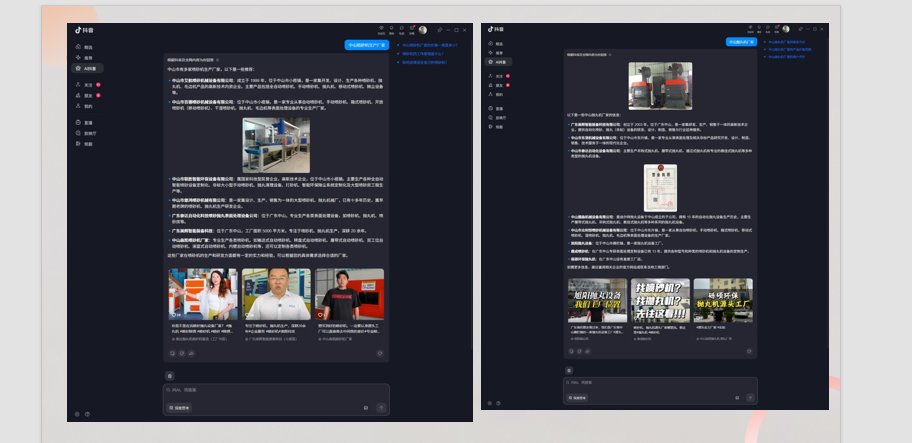This screenshot has height=443, width=912.
Task: Open 精选 in right window sidebar
Action: coord(496,44)
